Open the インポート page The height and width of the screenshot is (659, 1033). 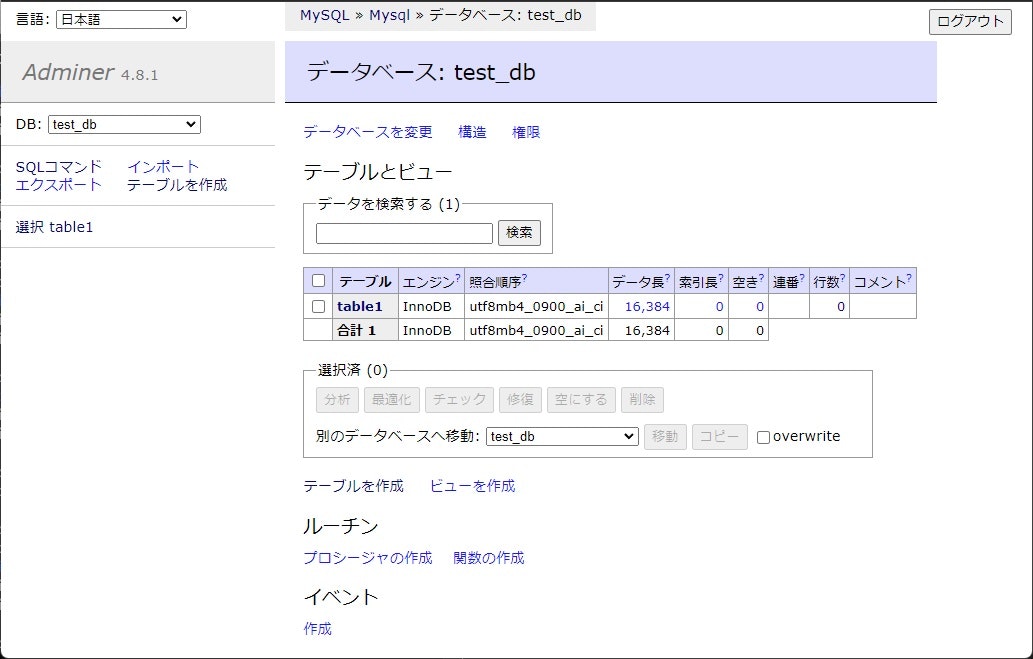162,166
